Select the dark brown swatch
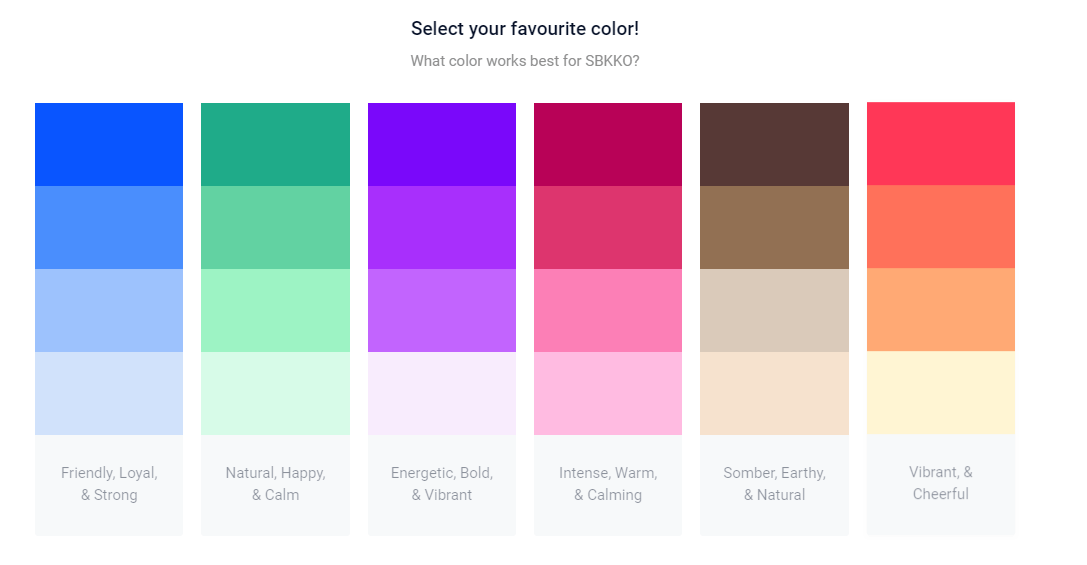 tap(774, 144)
